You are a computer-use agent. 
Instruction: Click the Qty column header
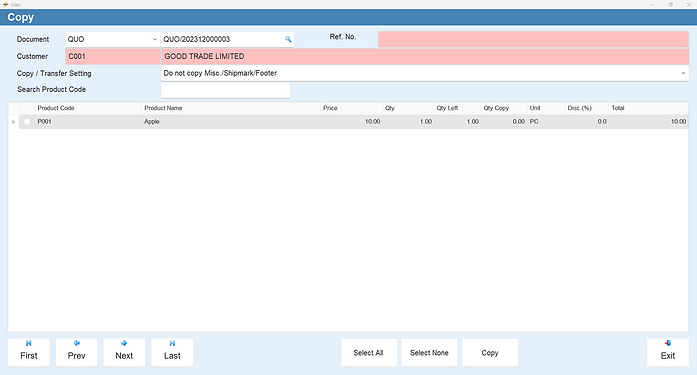click(409, 108)
